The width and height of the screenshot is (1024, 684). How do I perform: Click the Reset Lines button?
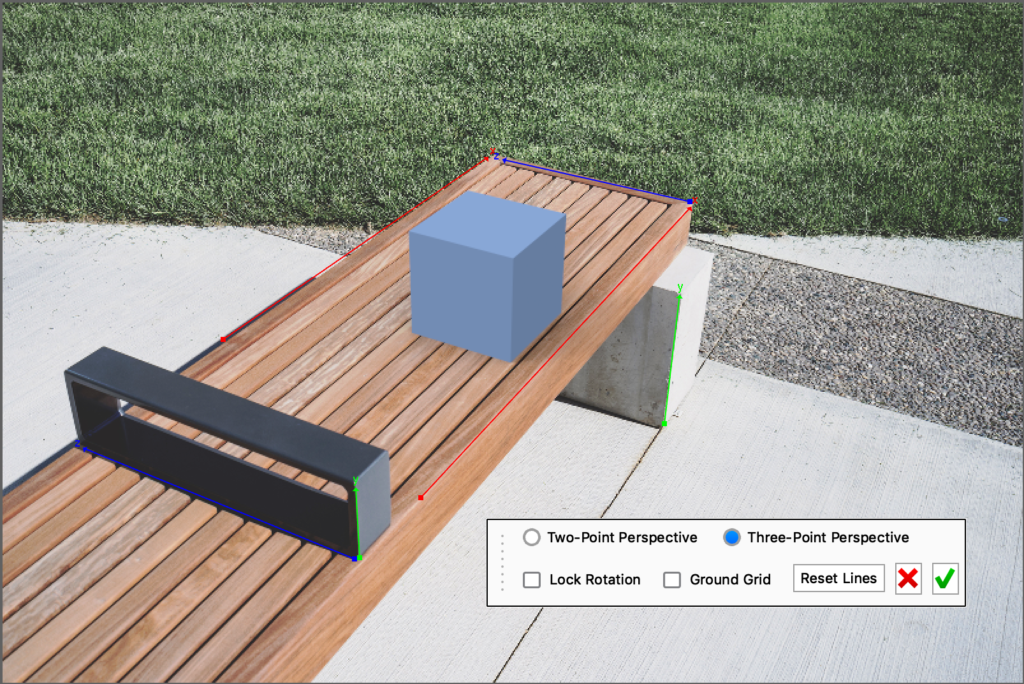838,578
